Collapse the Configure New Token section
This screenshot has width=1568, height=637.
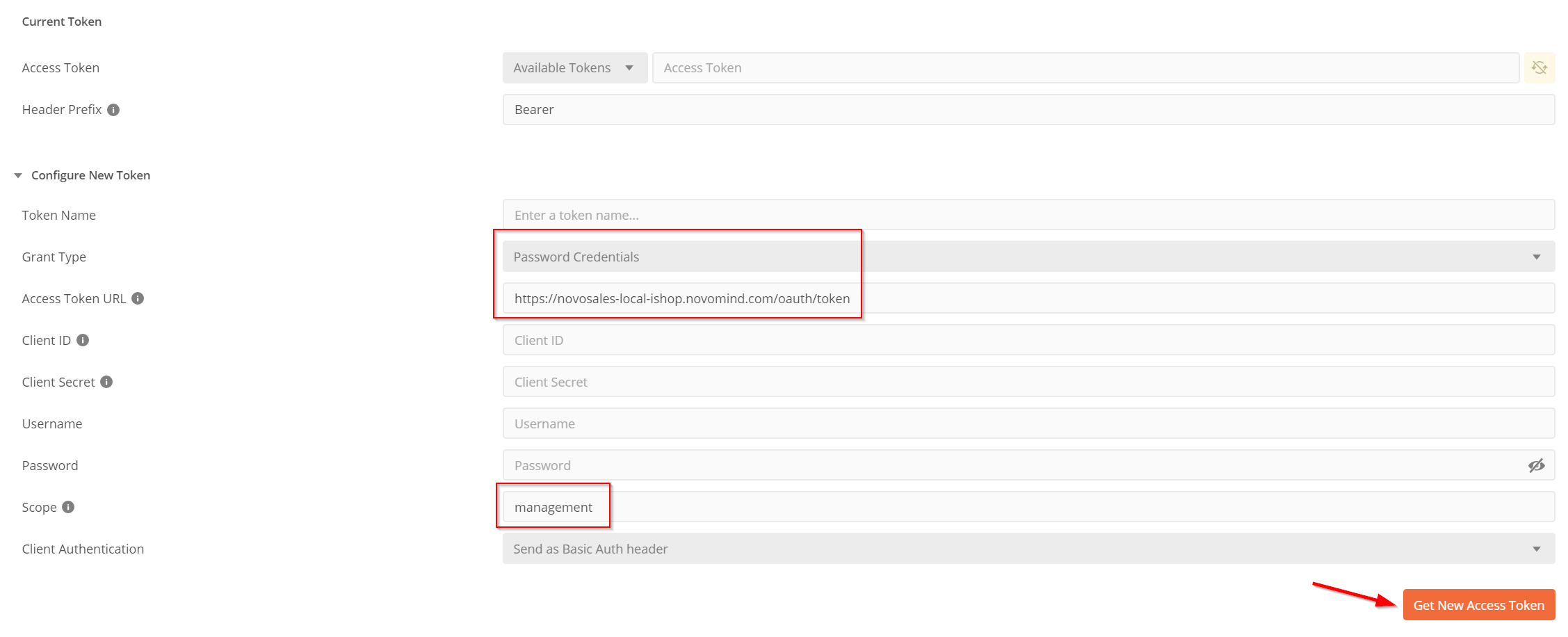(x=18, y=175)
